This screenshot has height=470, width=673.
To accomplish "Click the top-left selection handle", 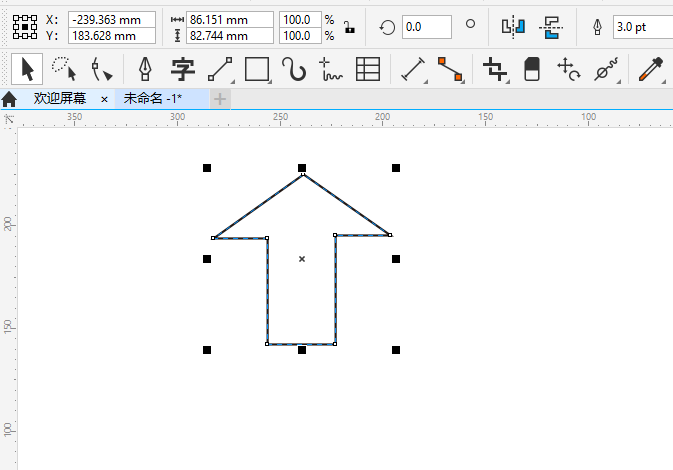I will pos(207,168).
